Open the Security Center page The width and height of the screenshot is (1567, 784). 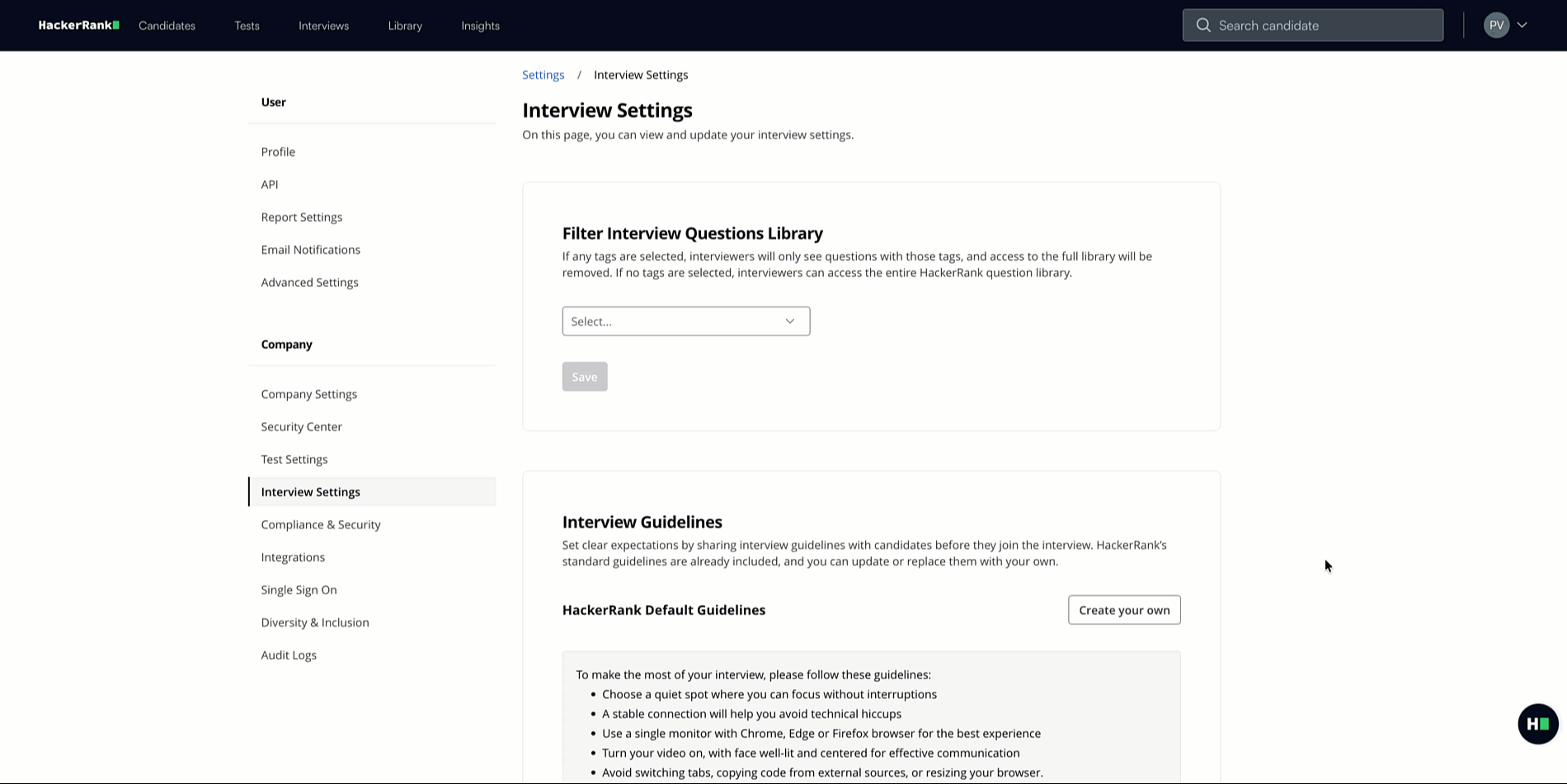point(301,426)
